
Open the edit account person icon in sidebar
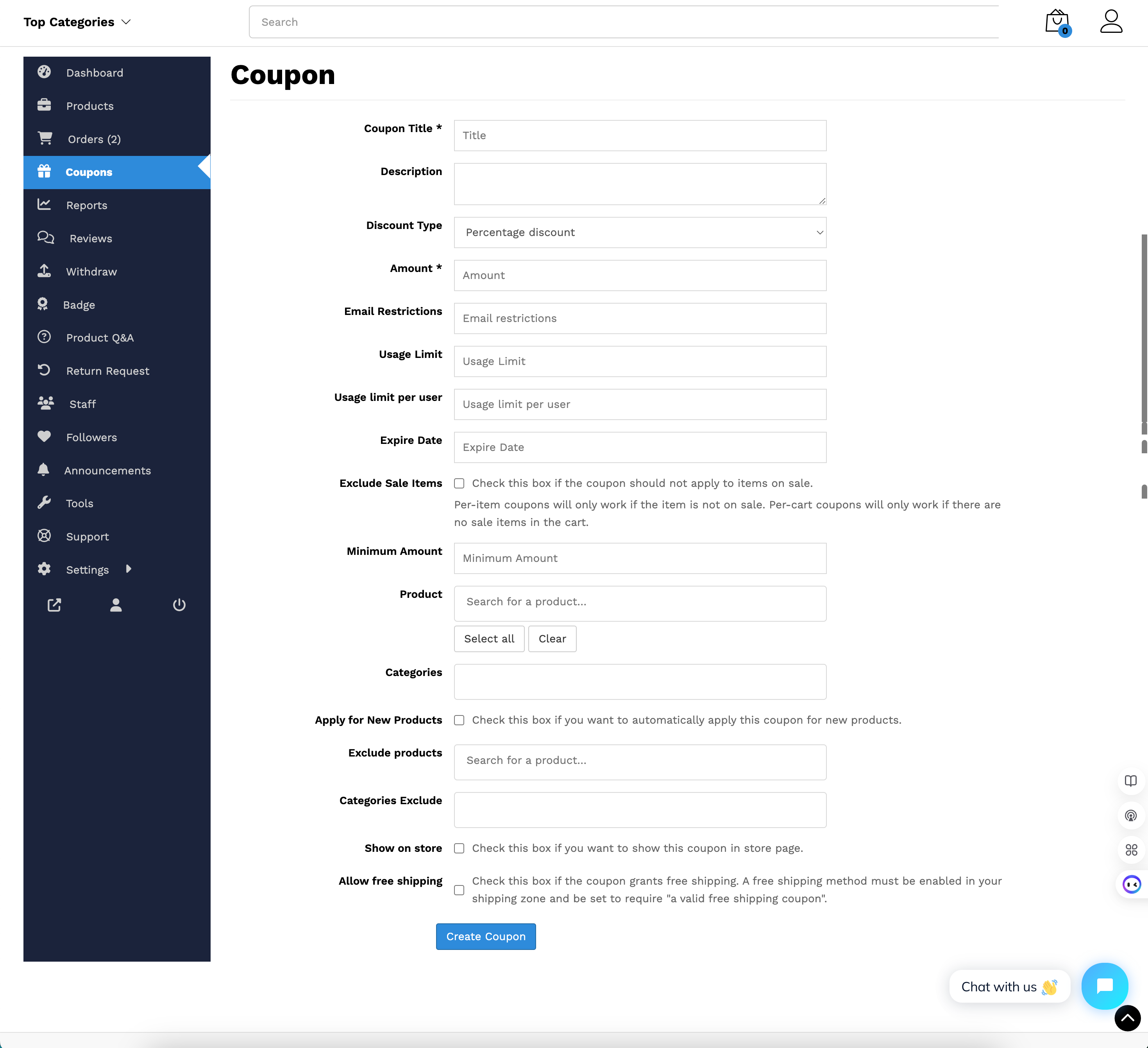(x=116, y=605)
